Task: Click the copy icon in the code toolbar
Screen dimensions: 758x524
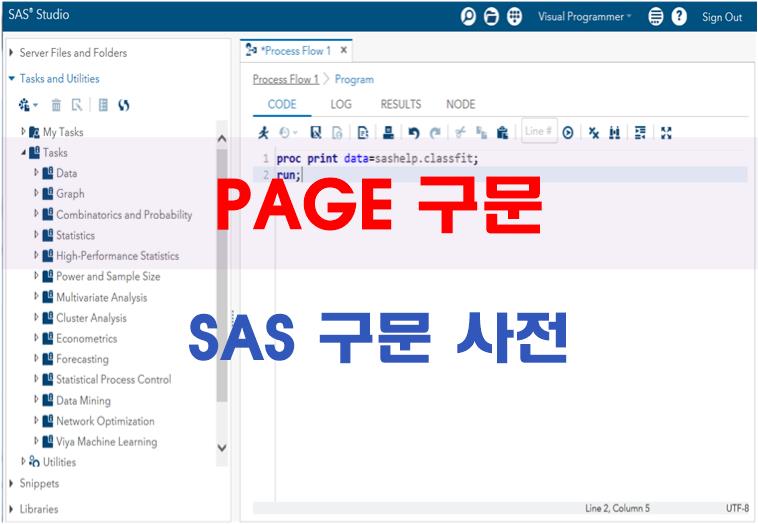Action: (481, 132)
